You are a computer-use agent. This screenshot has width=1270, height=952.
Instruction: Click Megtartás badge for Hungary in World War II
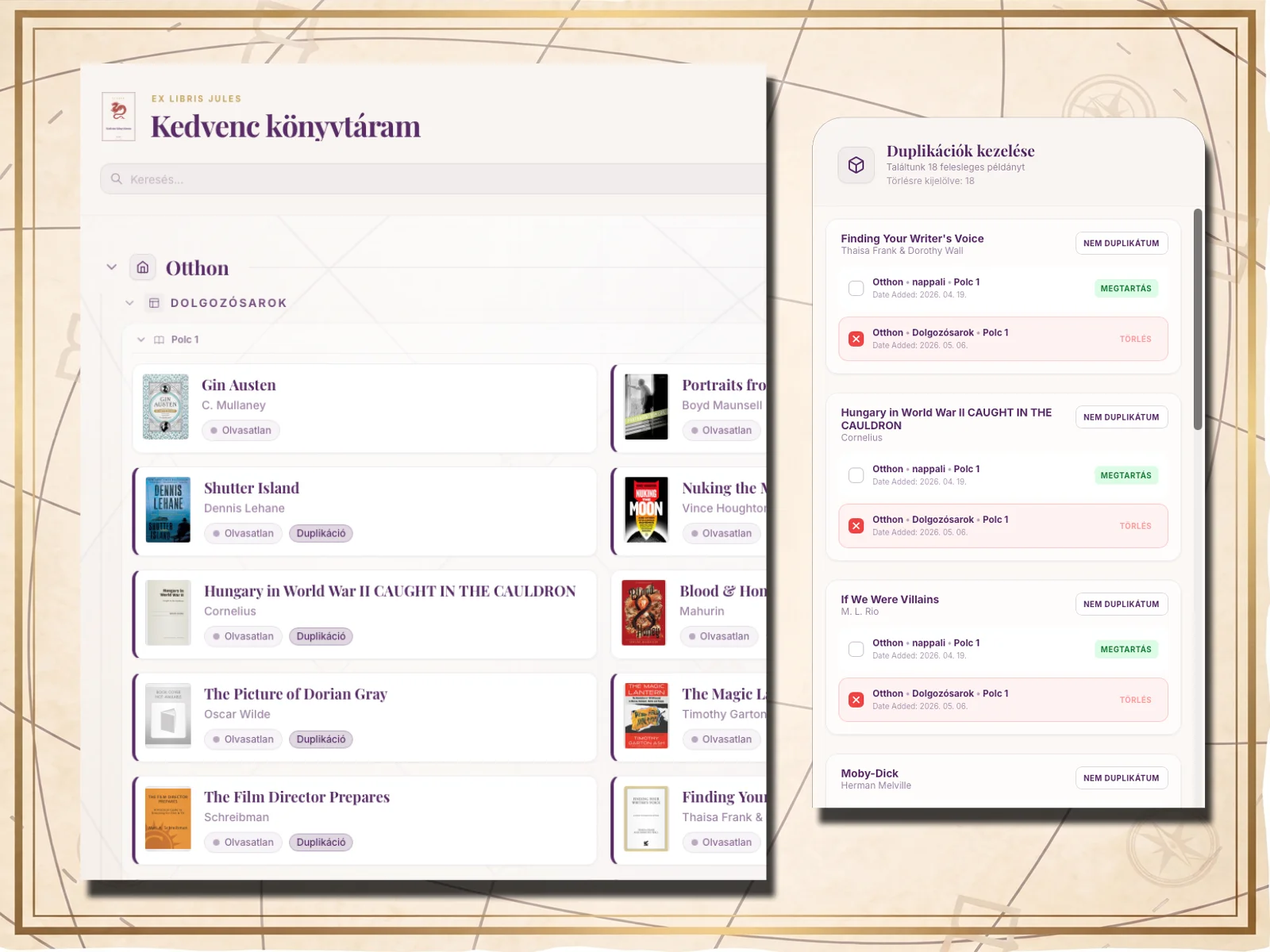pyautogui.click(x=1126, y=476)
